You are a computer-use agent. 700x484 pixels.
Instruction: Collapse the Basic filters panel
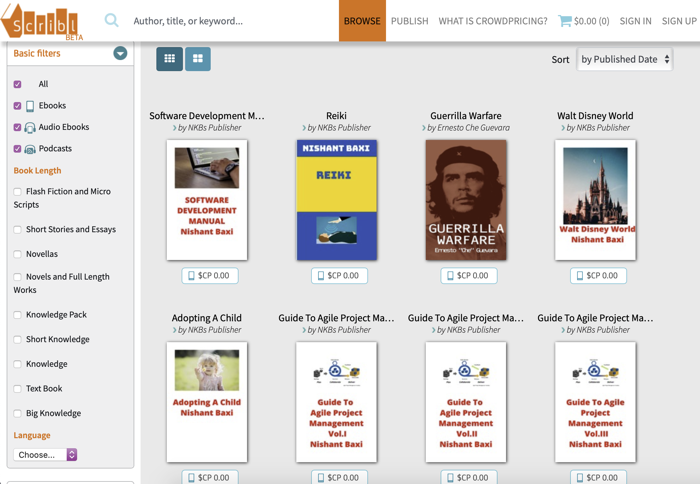point(120,53)
